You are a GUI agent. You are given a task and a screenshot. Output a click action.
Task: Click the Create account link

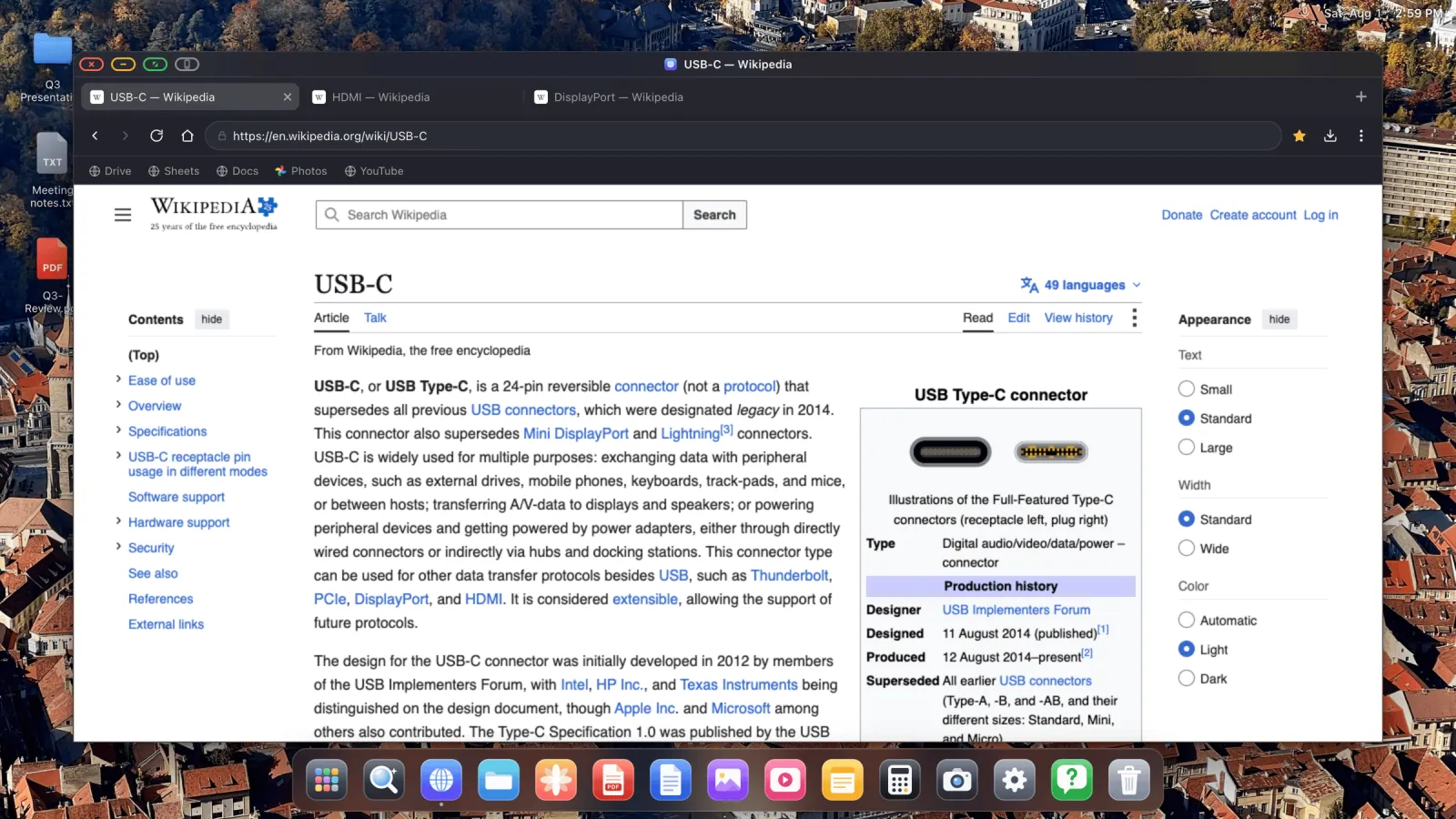(1253, 215)
